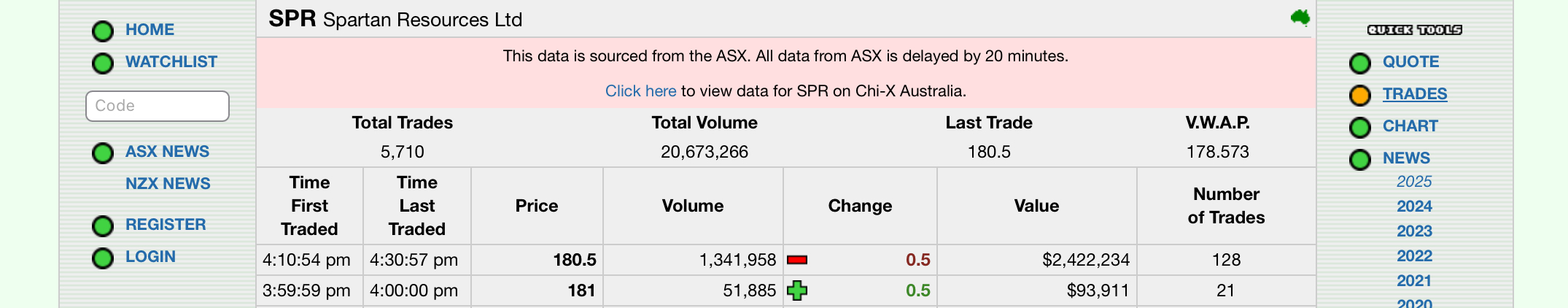Click the green bullet beside NEWS

pyautogui.click(x=1360, y=160)
